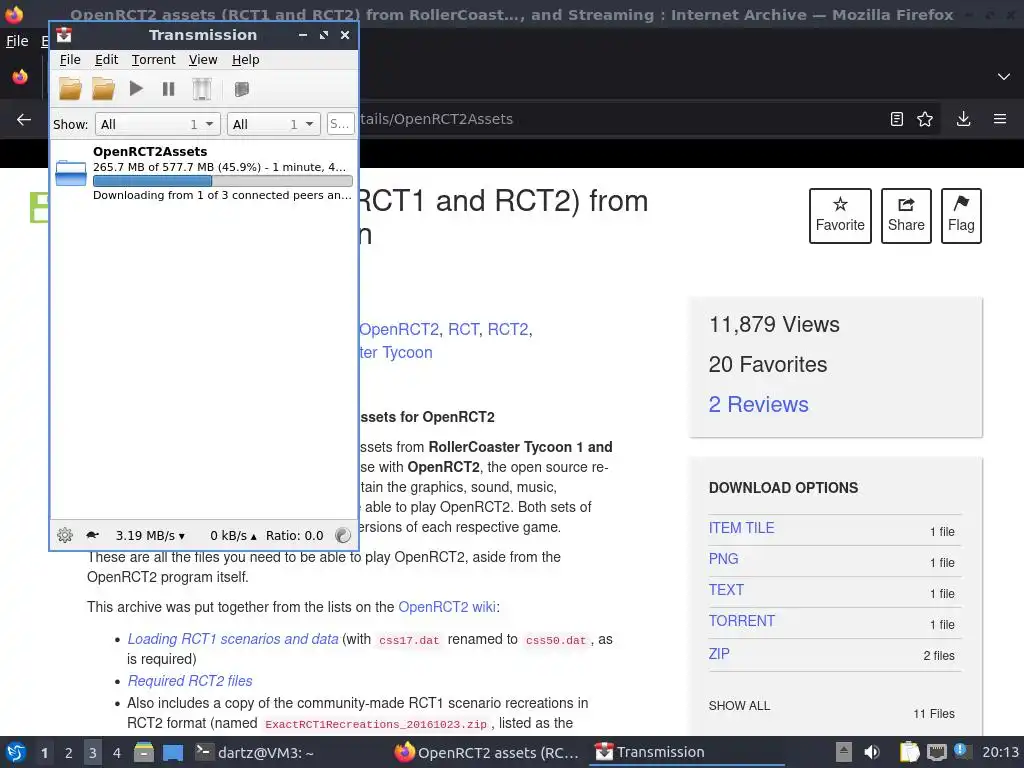Expand Firefox list all tabs chevron
This screenshot has width=1024, height=768.
[1004, 76]
